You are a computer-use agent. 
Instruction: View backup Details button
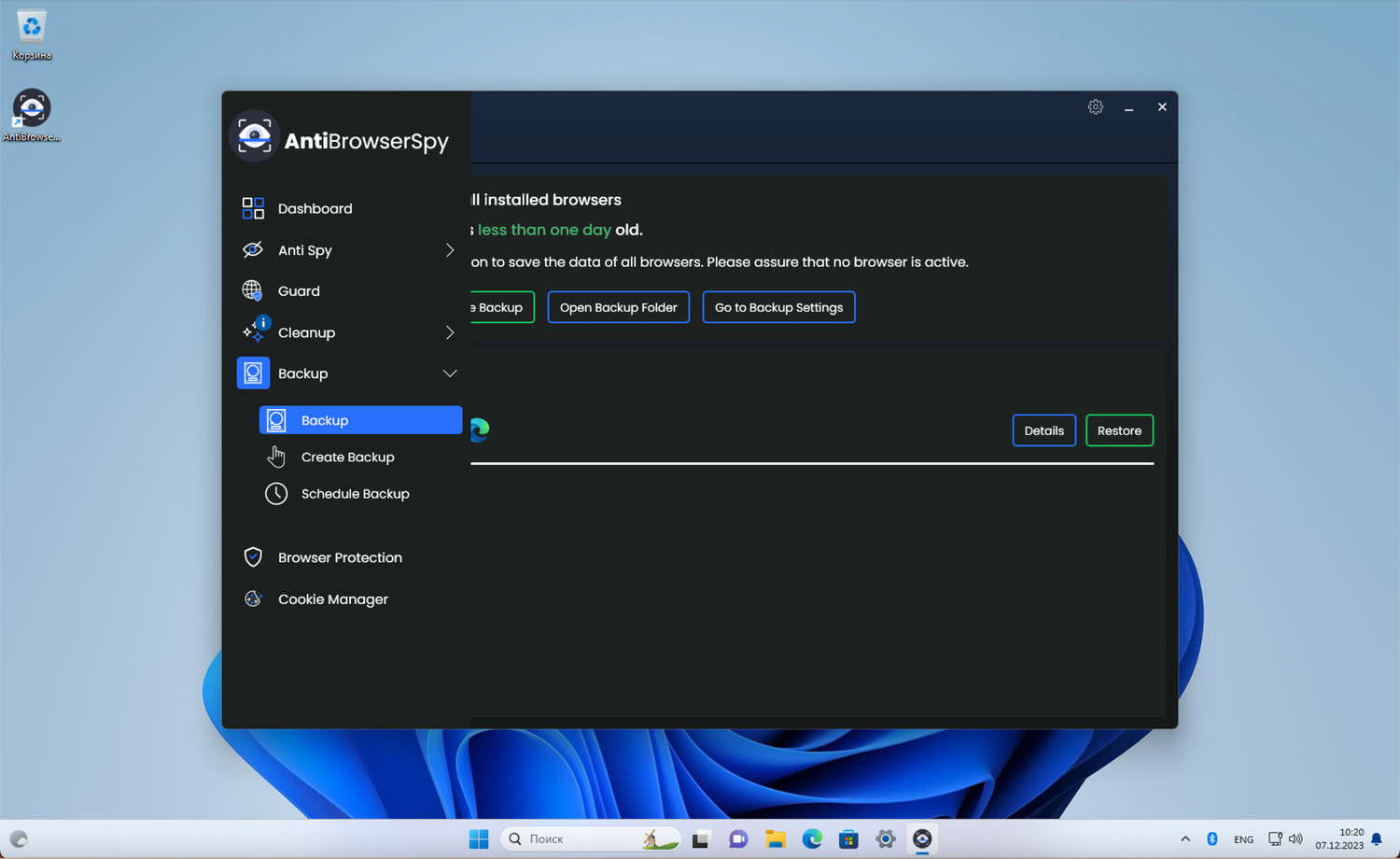[x=1043, y=430]
